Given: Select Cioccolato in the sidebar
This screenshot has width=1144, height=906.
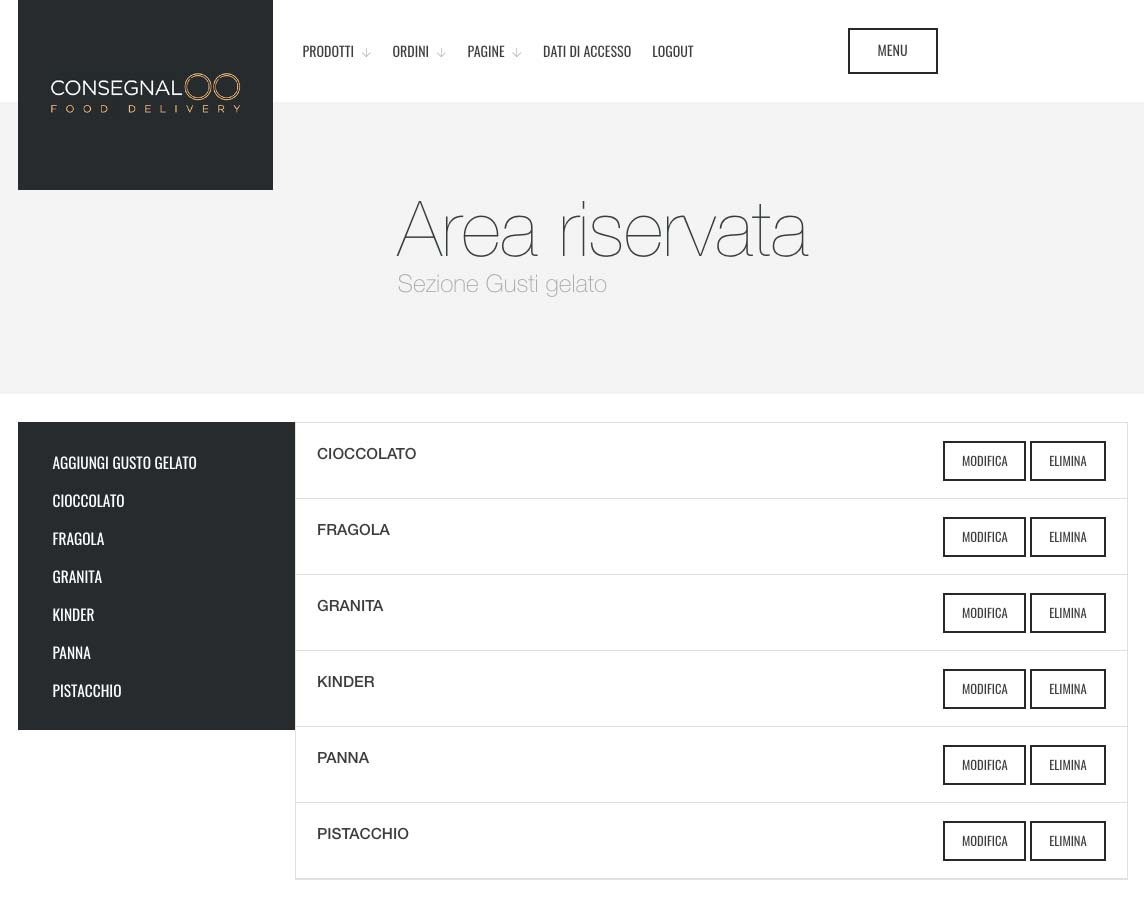Looking at the screenshot, I should click(88, 500).
